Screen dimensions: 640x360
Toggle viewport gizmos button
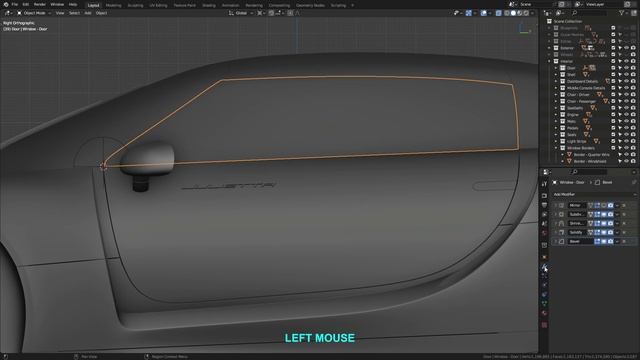(469, 13)
